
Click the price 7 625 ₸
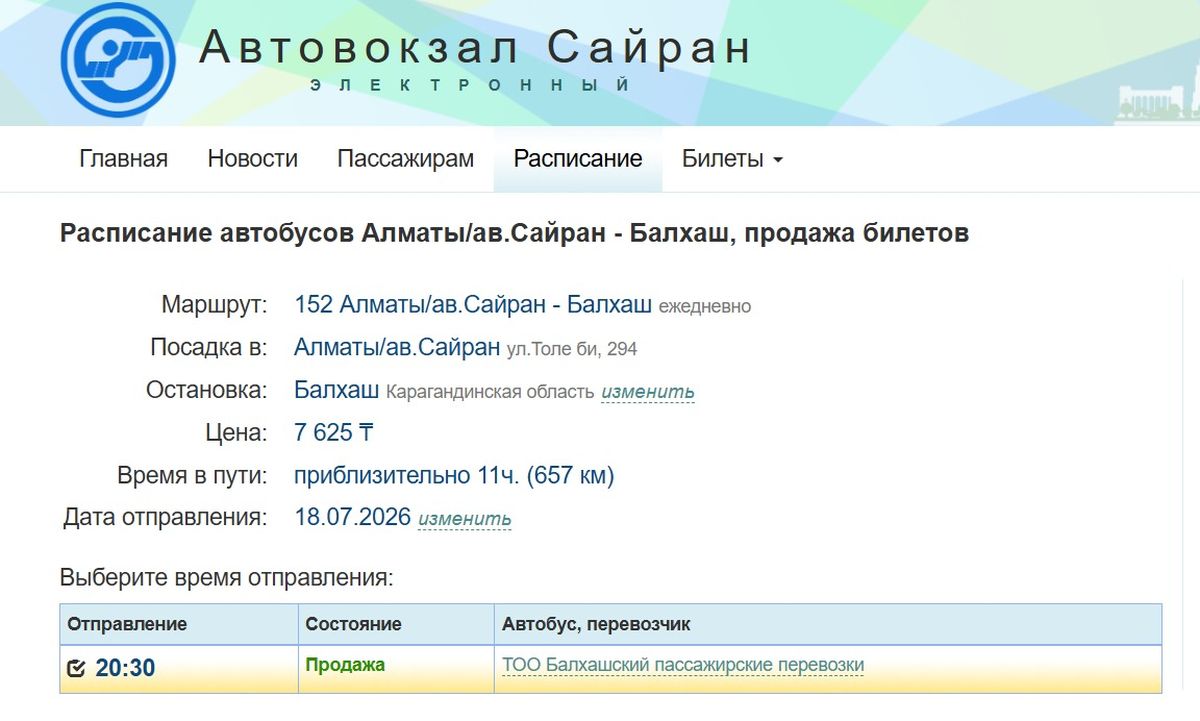coord(334,433)
